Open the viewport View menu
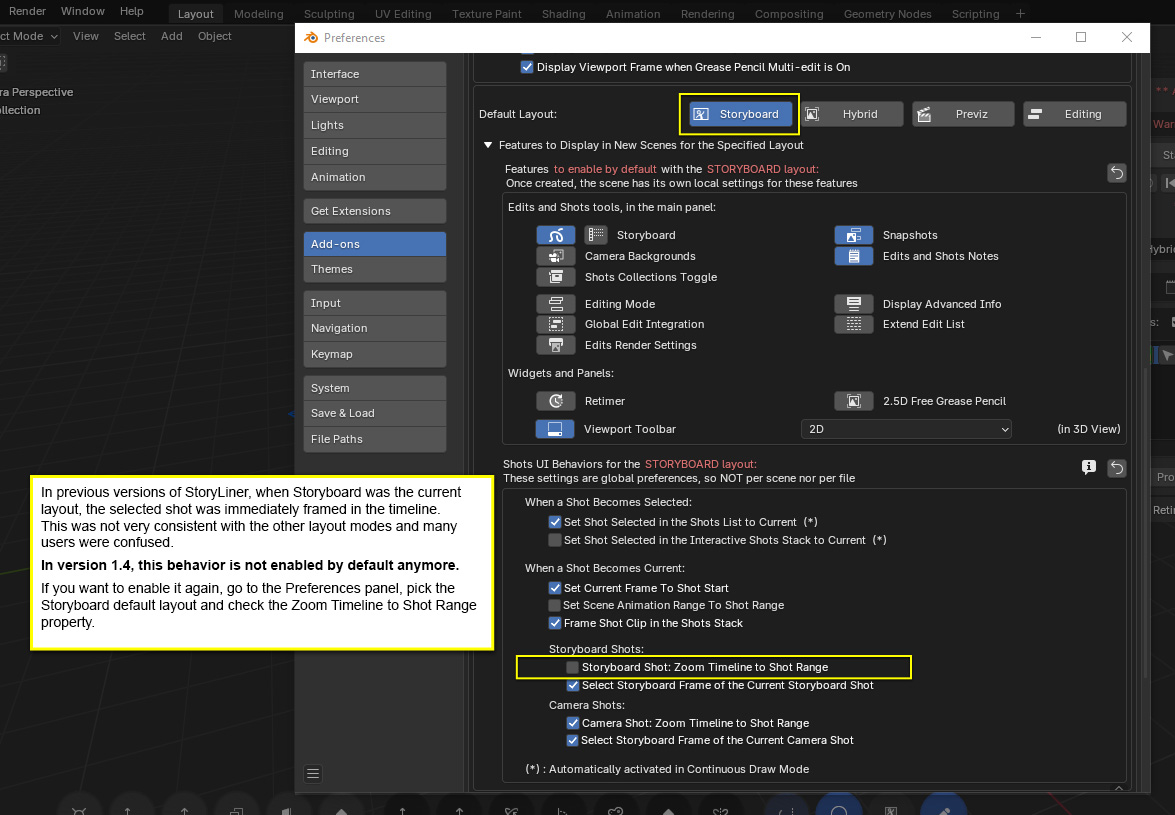The height and width of the screenshot is (815, 1175). pos(85,36)
